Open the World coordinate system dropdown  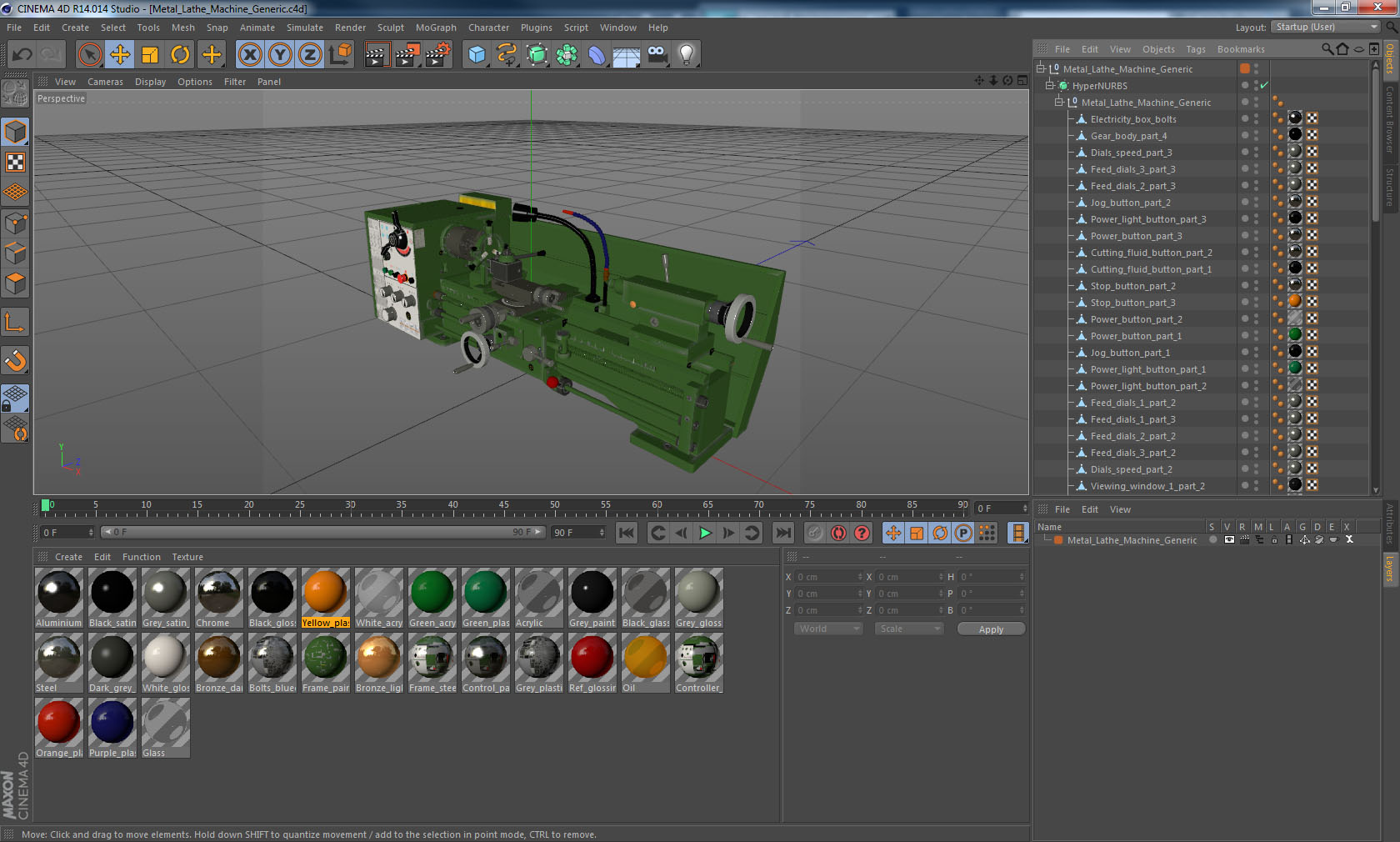(827, 629)
